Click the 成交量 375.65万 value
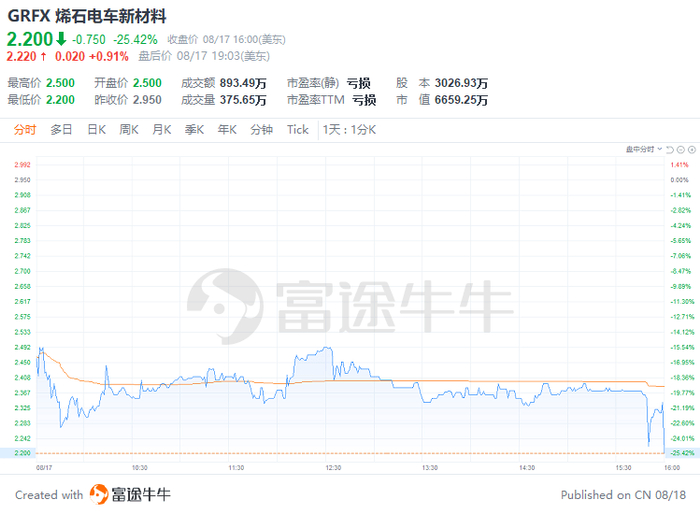This screenshot has width=700, height=514. 243,100
